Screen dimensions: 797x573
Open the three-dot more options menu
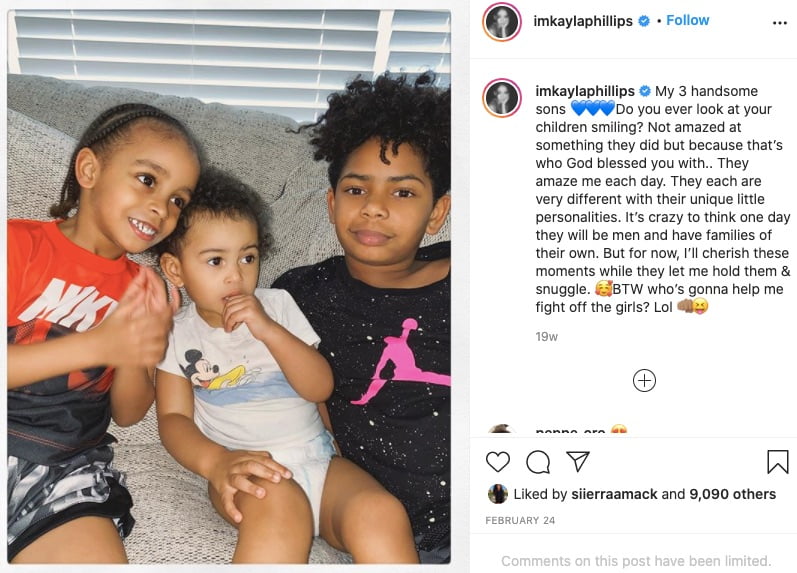(x=779, y=23)
